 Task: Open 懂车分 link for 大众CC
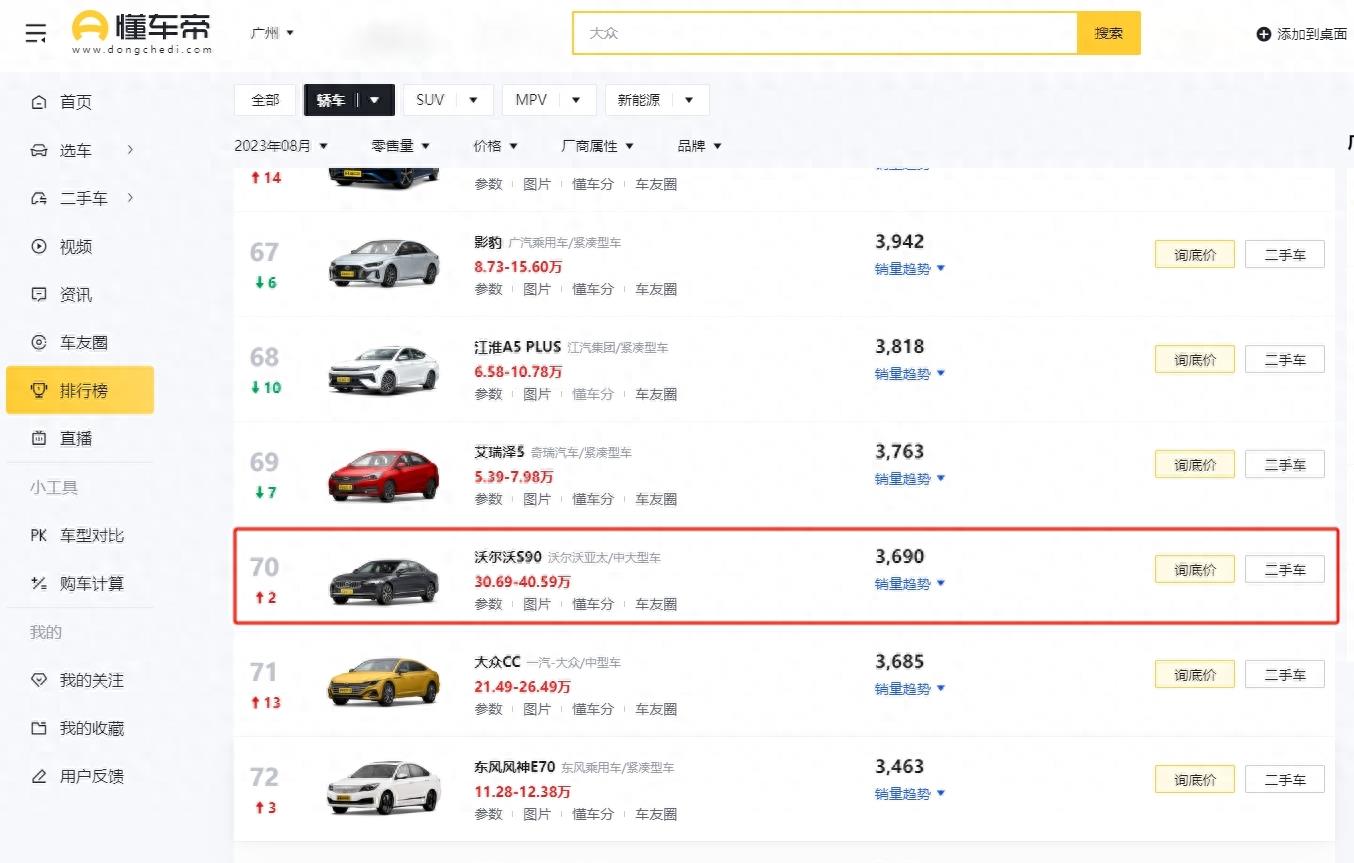[593, 709]
